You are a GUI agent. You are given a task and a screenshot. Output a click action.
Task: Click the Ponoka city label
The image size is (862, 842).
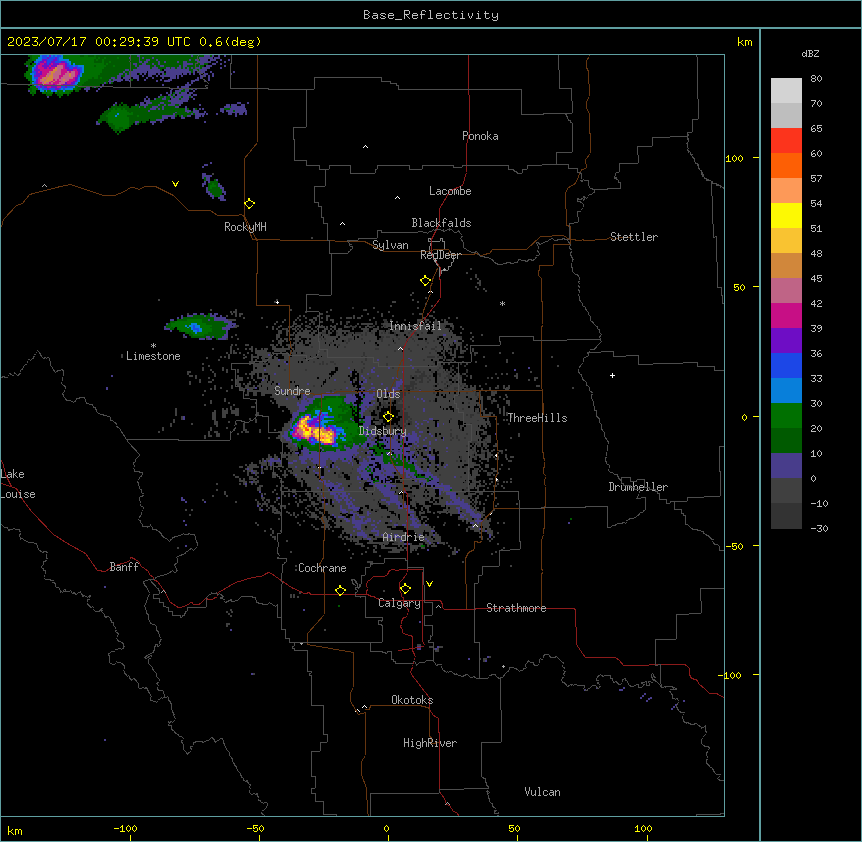point(480,136)
